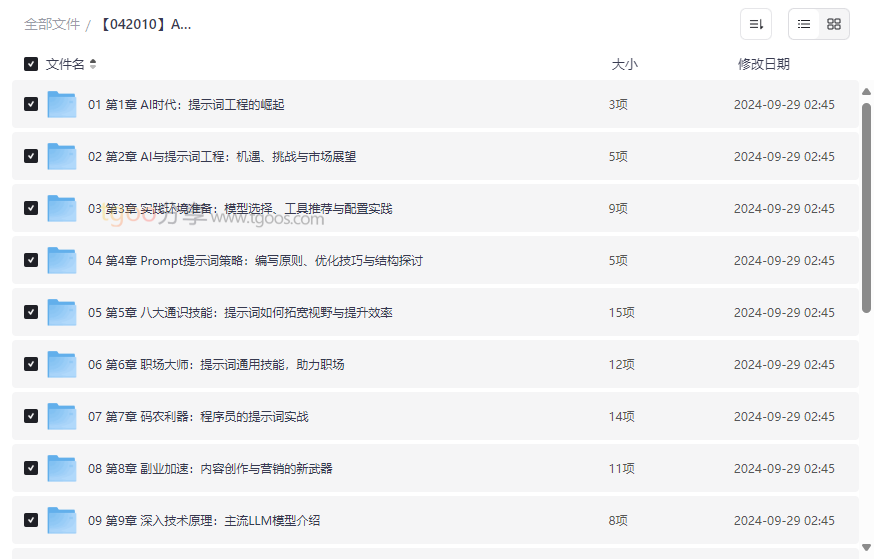The width and height of the screenshot is (874, 559).
Task: Select the 【042010】A... breadcrumb item
Action: tap(144, 24)
